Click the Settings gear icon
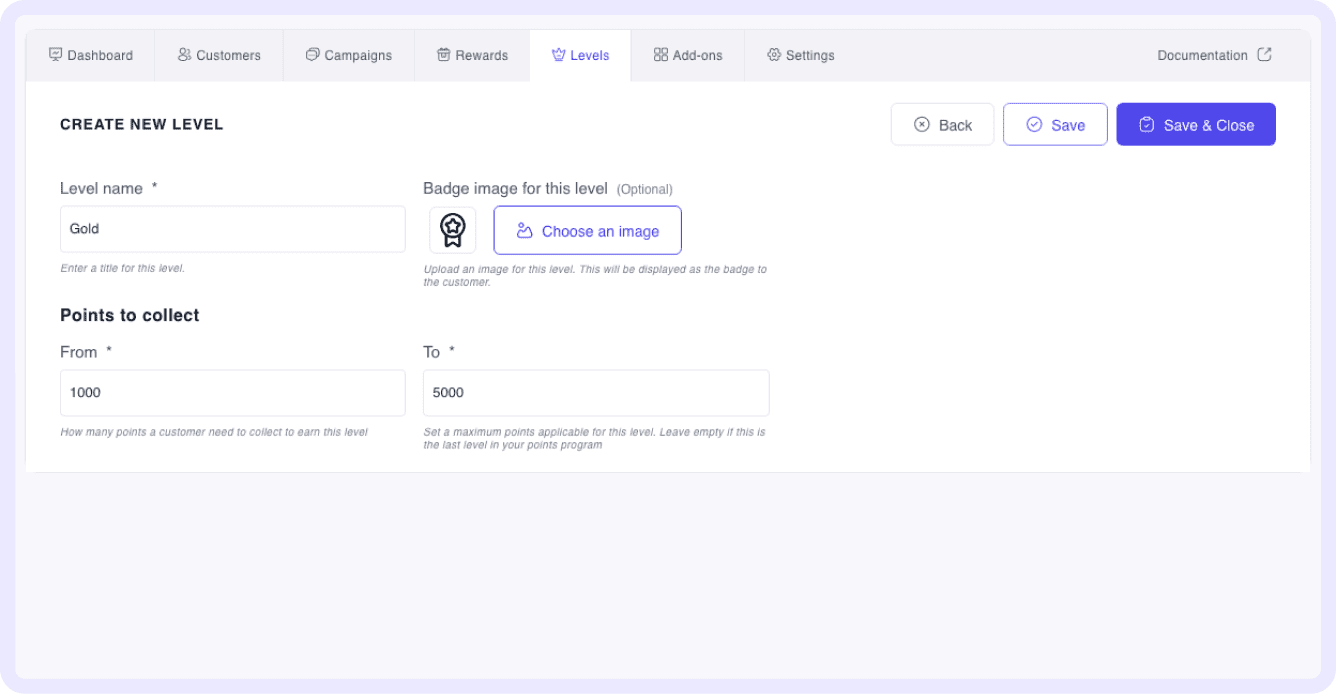Screen dimensions: 1336x694 (773, 55)
